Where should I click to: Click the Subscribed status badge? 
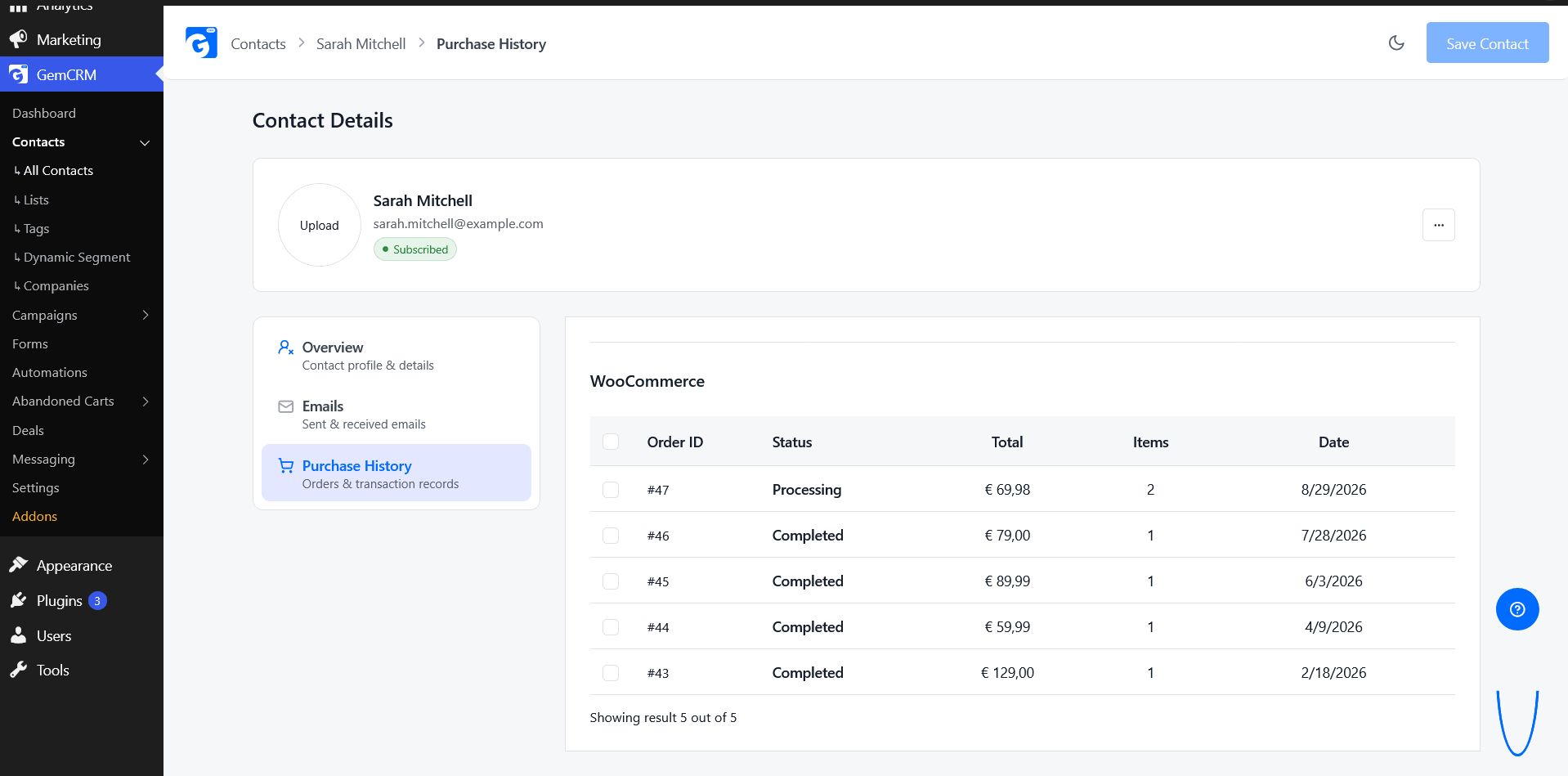coord(415,249)
